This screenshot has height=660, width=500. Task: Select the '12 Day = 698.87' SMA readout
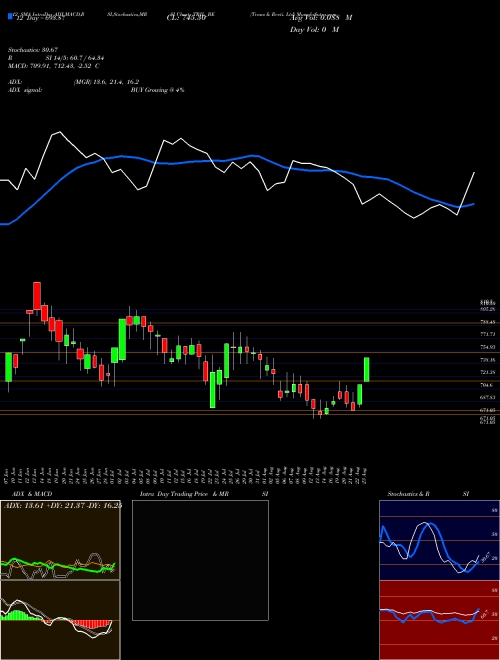(38, 19)
